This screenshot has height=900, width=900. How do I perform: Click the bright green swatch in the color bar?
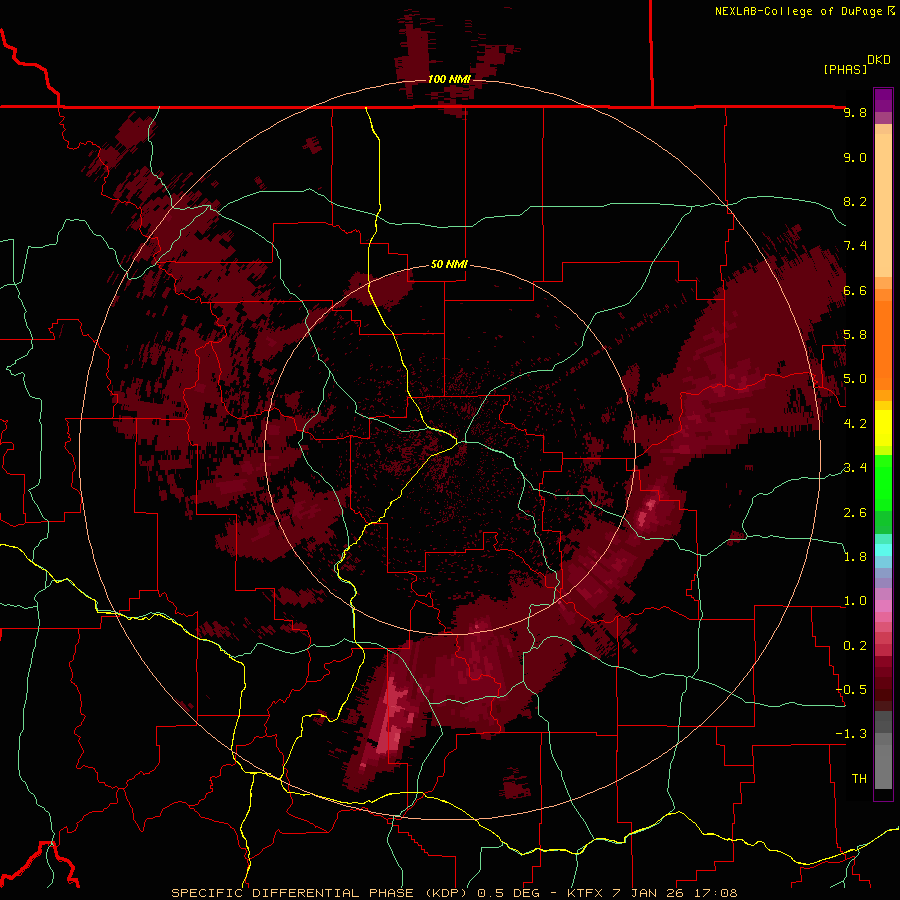[x=883, y=482]
